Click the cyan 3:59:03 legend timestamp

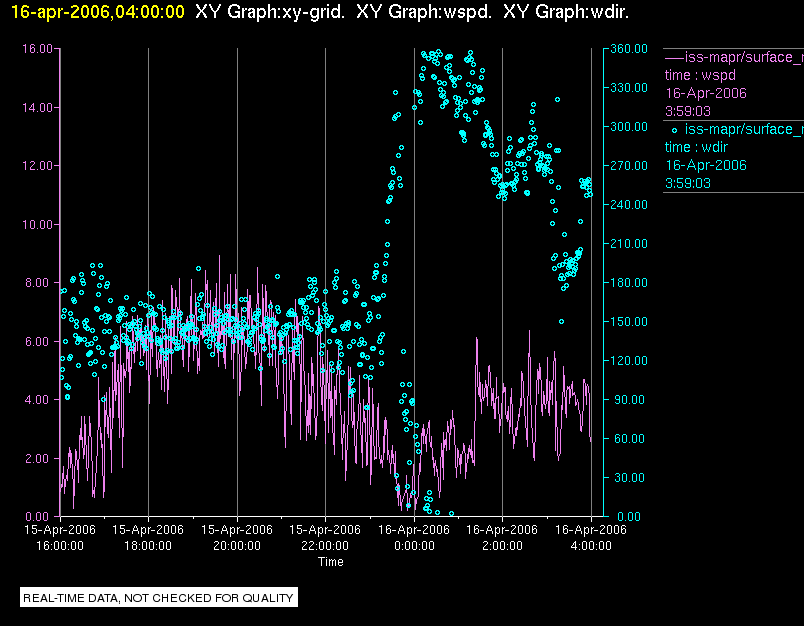point(688,184)
